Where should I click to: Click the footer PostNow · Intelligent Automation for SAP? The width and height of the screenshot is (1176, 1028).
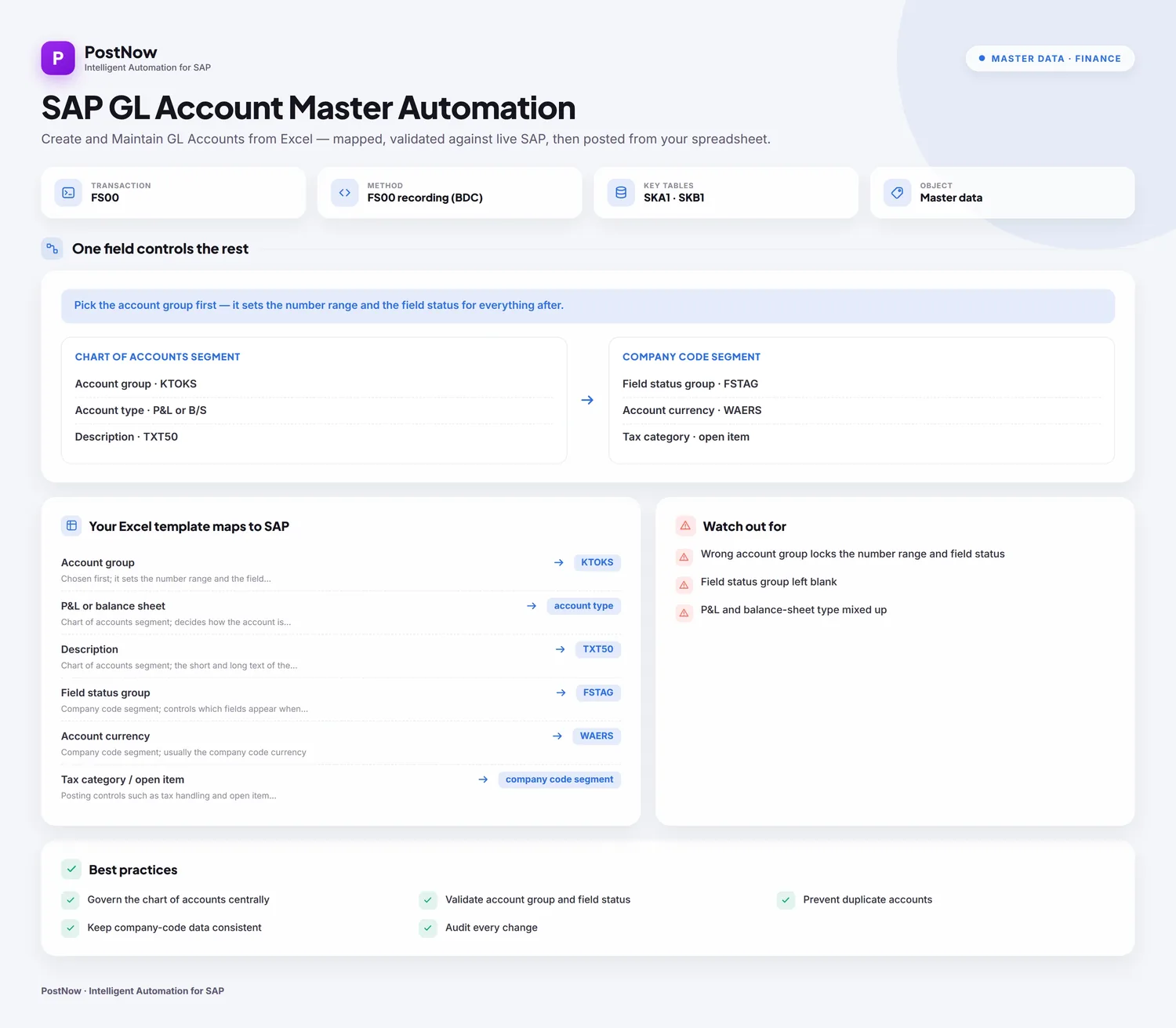(x=132, y=991)
